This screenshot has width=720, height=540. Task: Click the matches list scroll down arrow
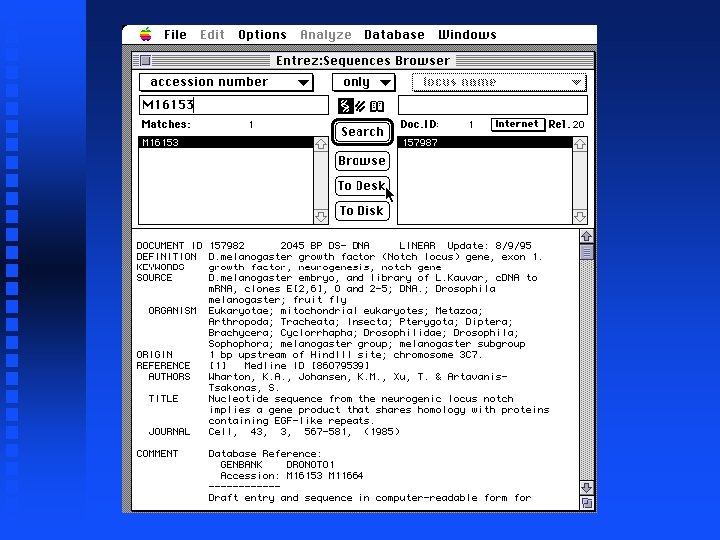click(321, 216)
